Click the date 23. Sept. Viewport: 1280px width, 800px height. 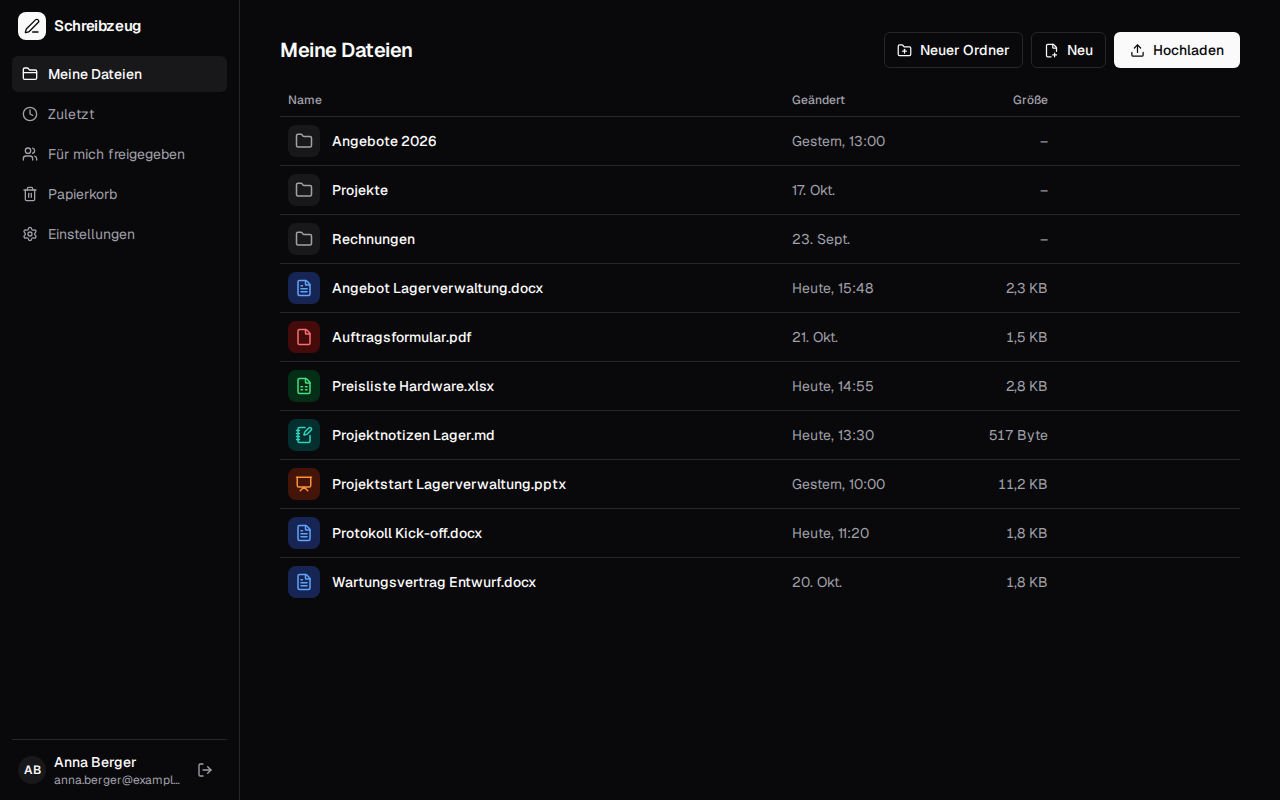[821, 239]
